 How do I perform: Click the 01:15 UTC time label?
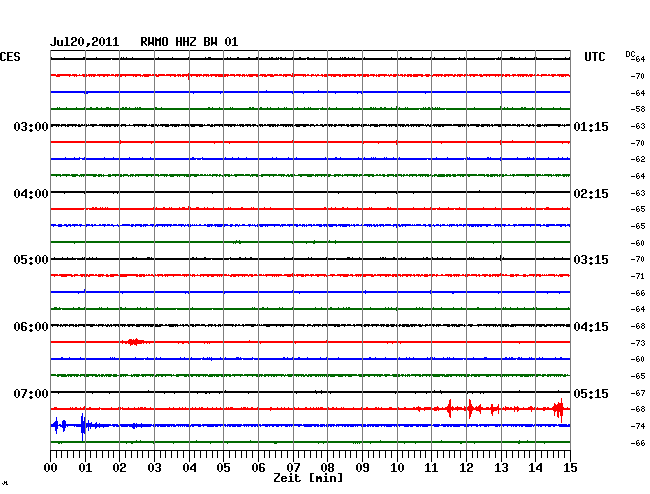pos(591,127)
